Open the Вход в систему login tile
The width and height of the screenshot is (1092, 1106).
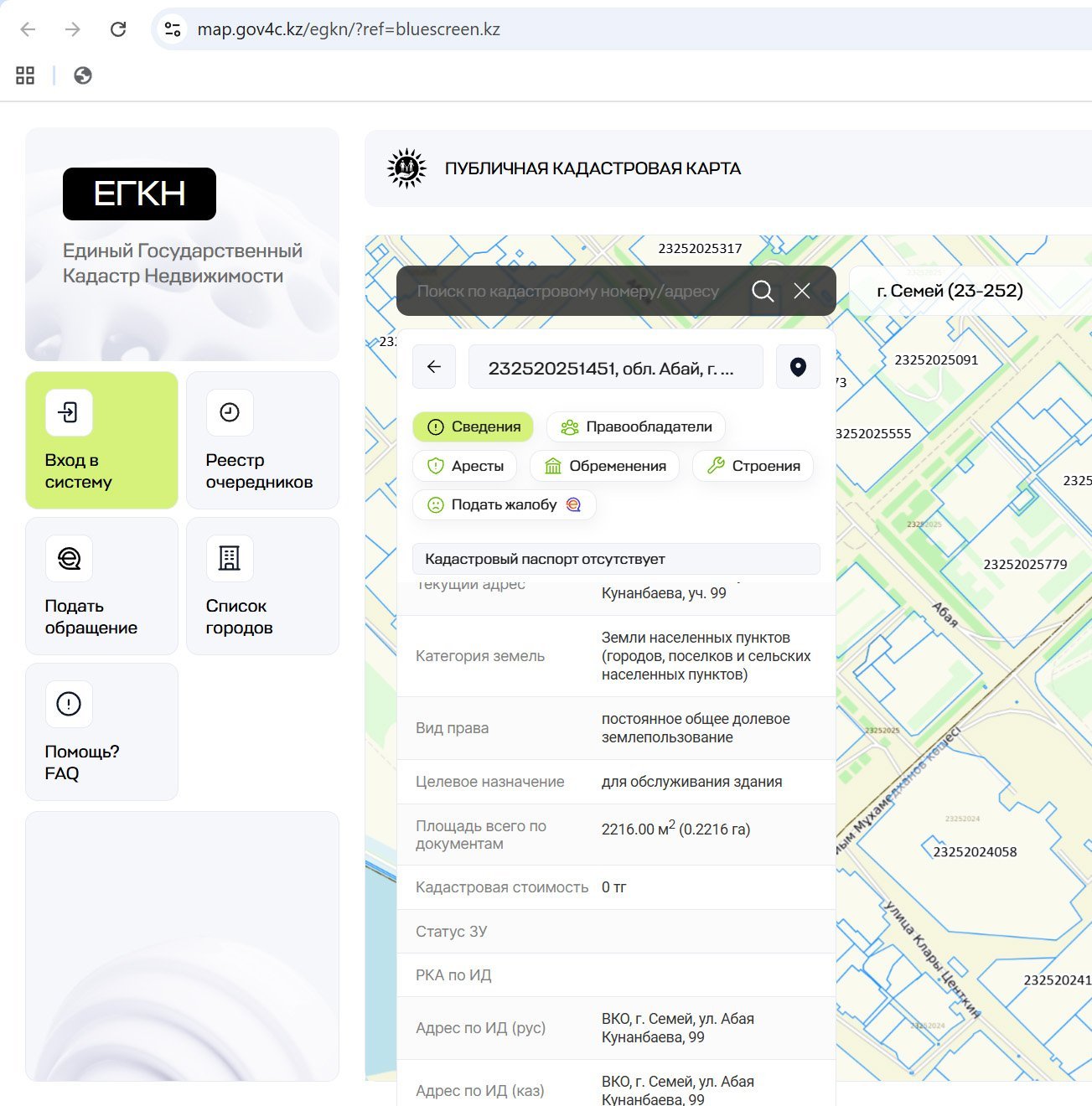pos(101,440)
